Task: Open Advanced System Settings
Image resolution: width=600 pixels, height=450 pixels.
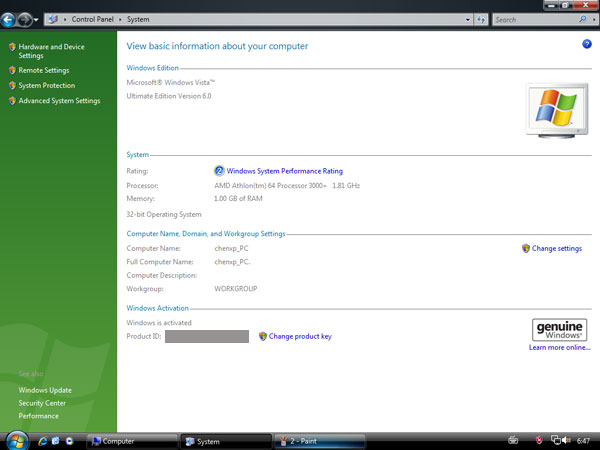Action: click(59, 101)
